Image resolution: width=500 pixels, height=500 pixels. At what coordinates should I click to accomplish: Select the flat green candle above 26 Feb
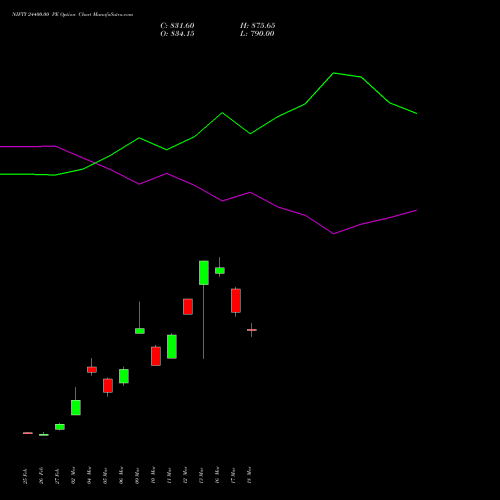[44, 435]
